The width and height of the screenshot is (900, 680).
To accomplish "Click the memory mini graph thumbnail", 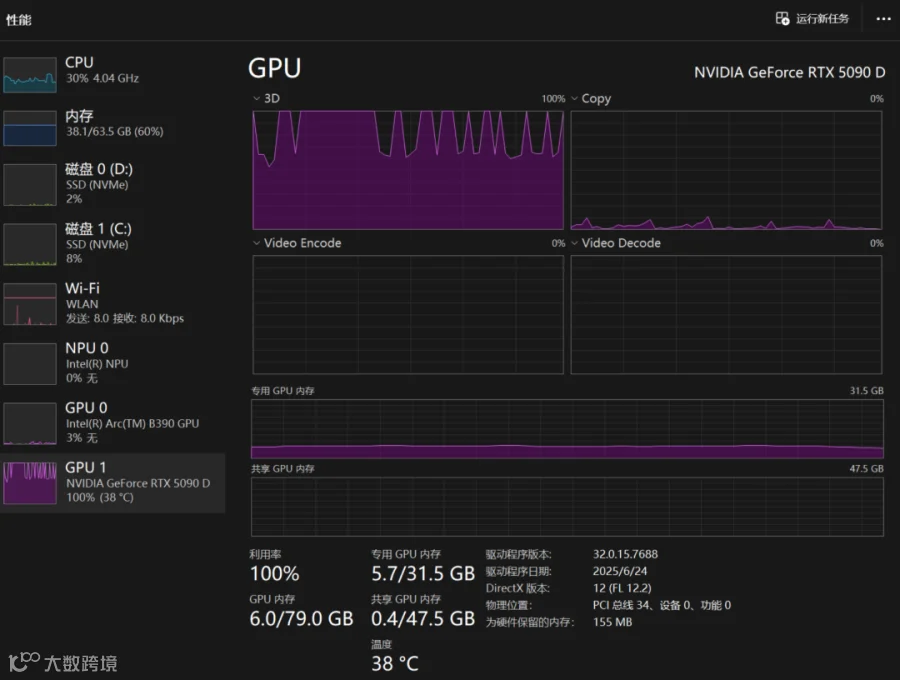I will (30, 128).
